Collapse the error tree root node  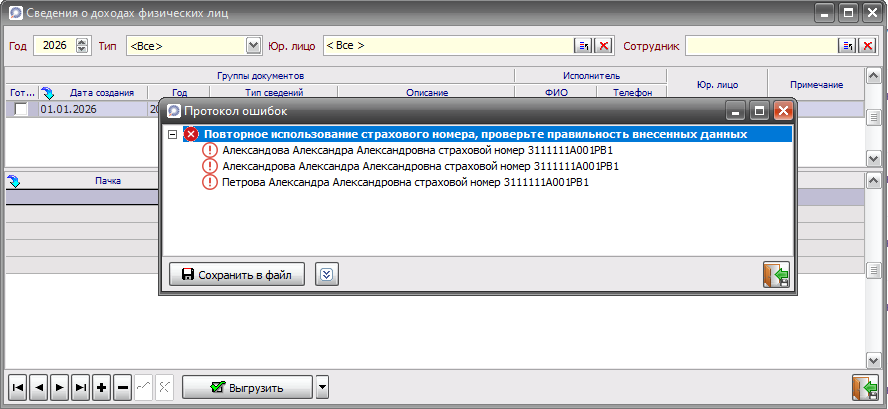coord(173,134)
